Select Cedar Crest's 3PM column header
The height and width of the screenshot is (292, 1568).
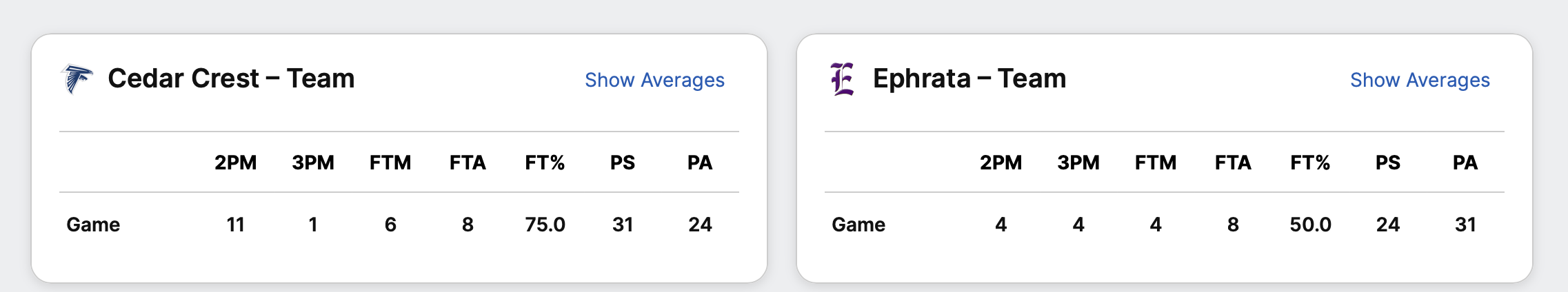click(x=313, y=163)
